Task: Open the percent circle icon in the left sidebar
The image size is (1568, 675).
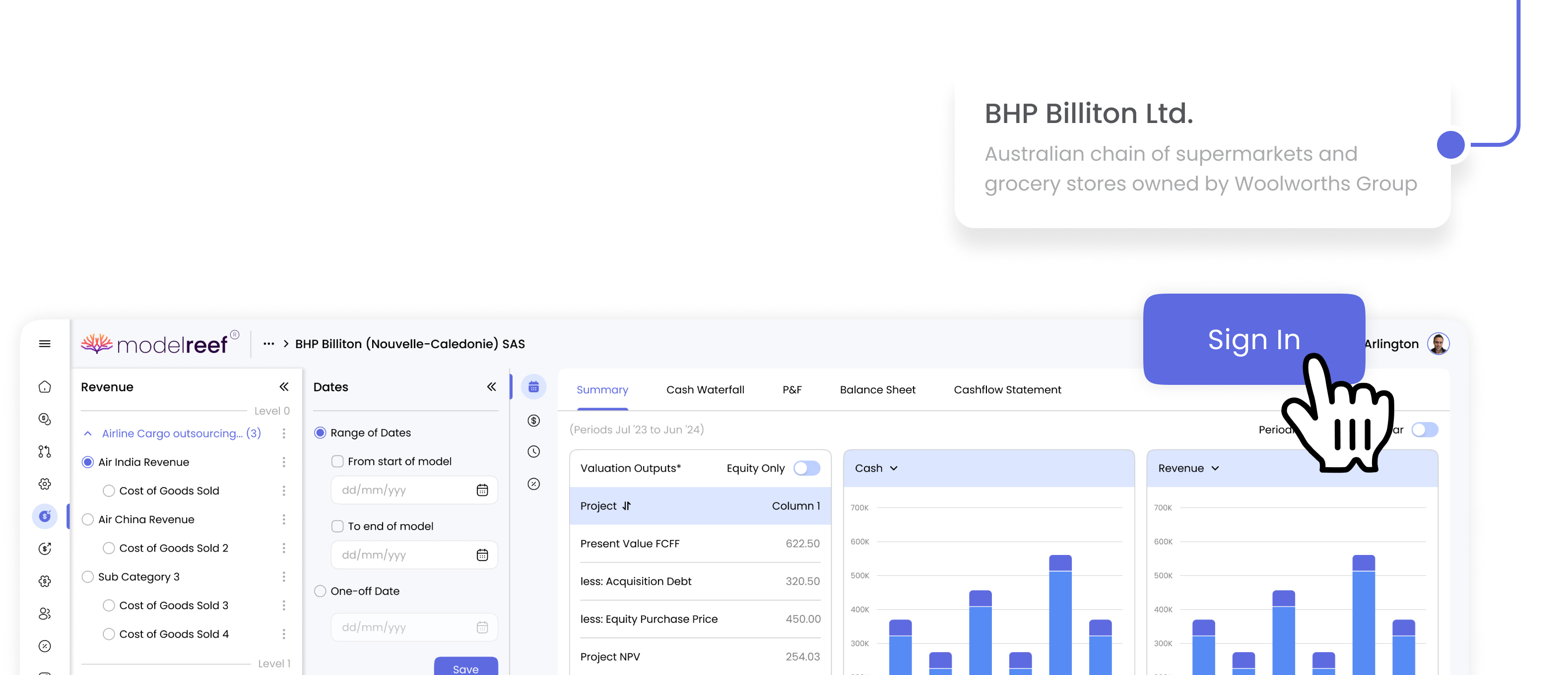Action: pos(45,646)
